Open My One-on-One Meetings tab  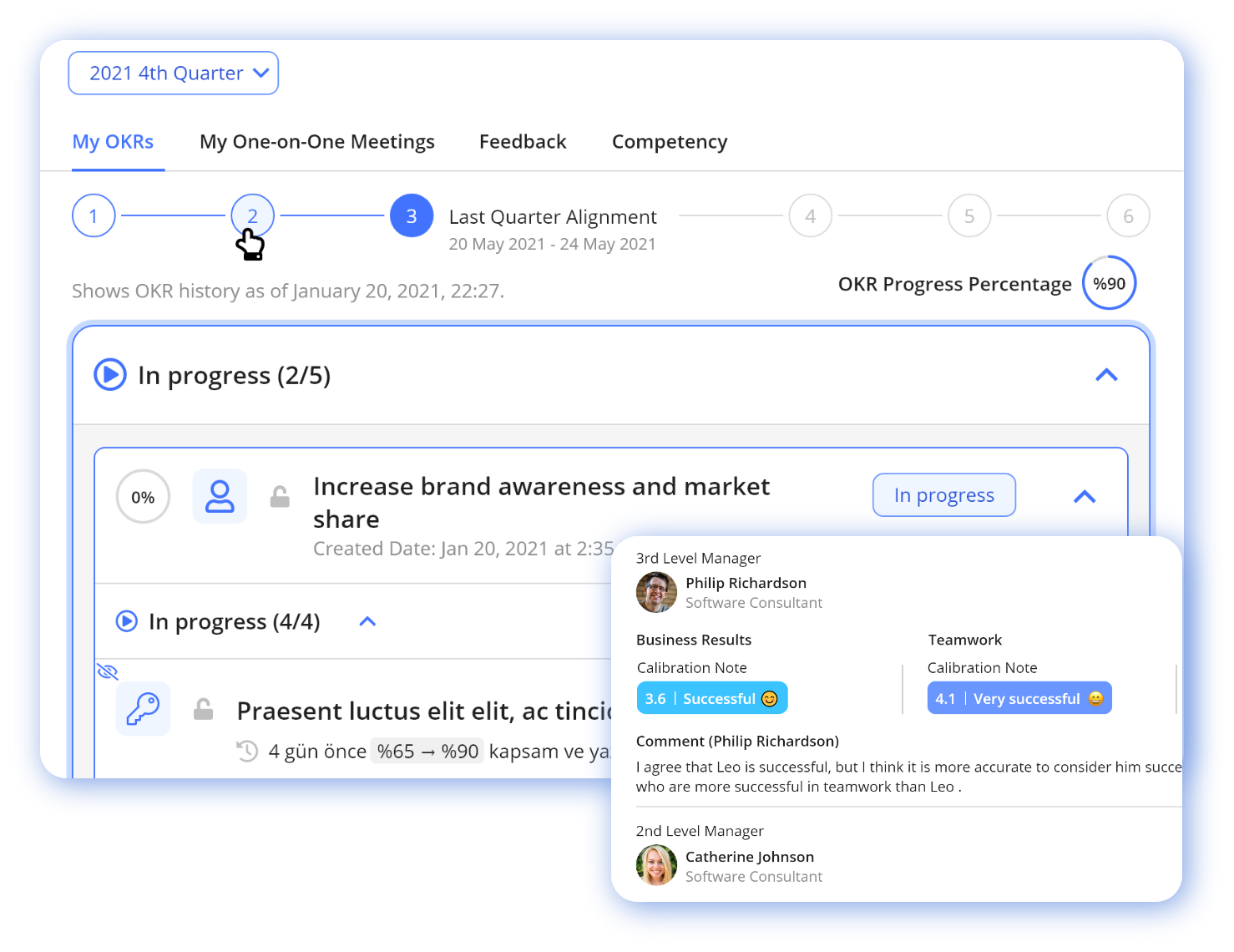tap(316, 142)
